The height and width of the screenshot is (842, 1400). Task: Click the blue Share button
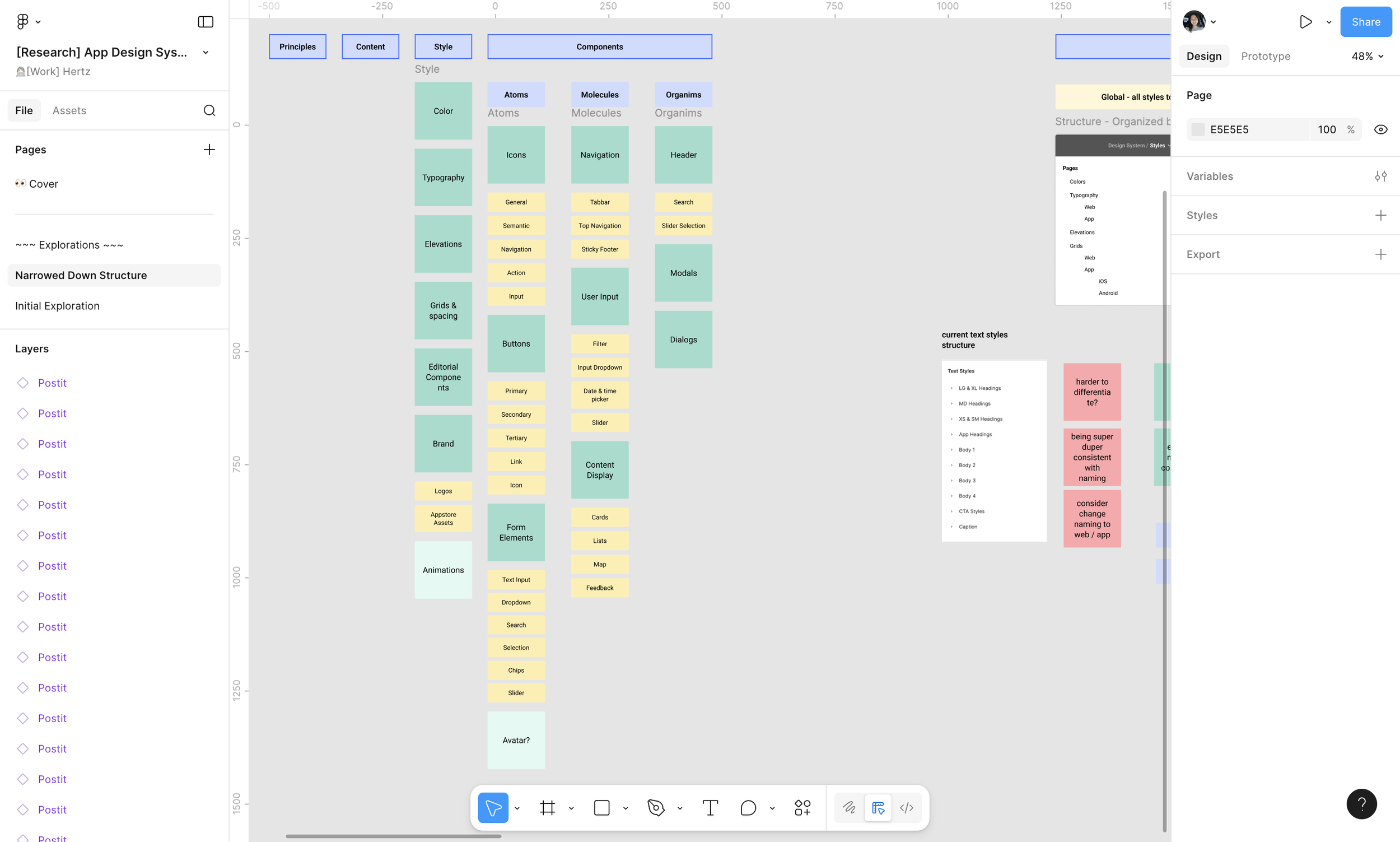pyautogui.click(x=1365, y=21)
